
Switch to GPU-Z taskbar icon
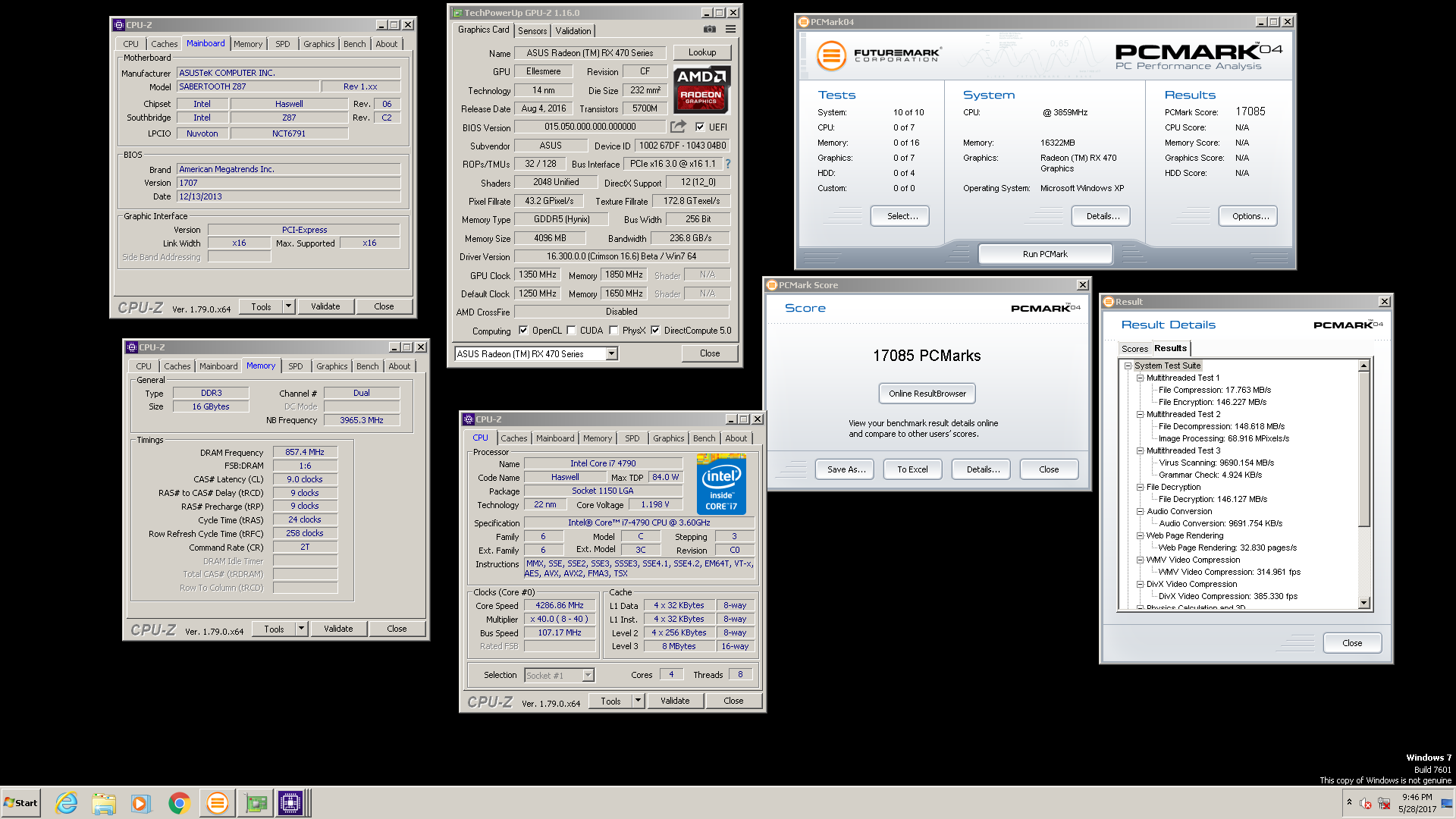[256, 803]
